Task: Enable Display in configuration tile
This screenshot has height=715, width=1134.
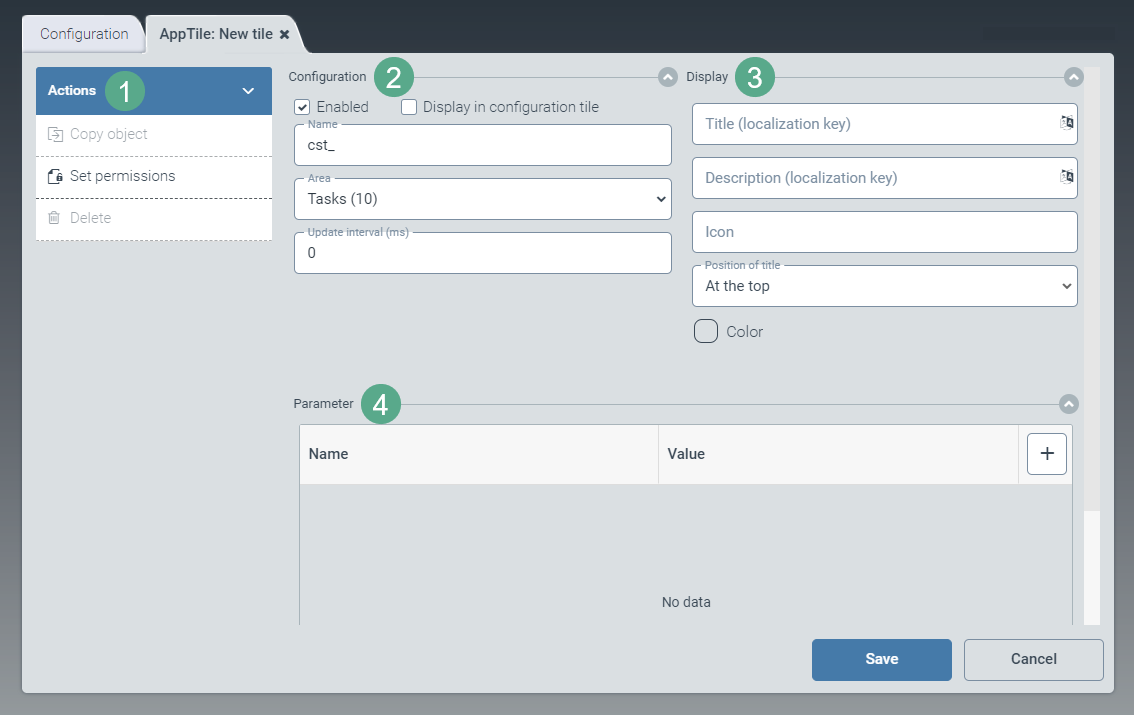Action: tap(409, 107)
